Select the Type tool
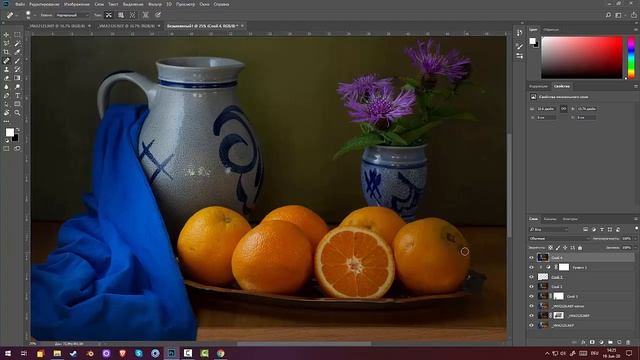 pyautogui.click(x=17, y=96)
